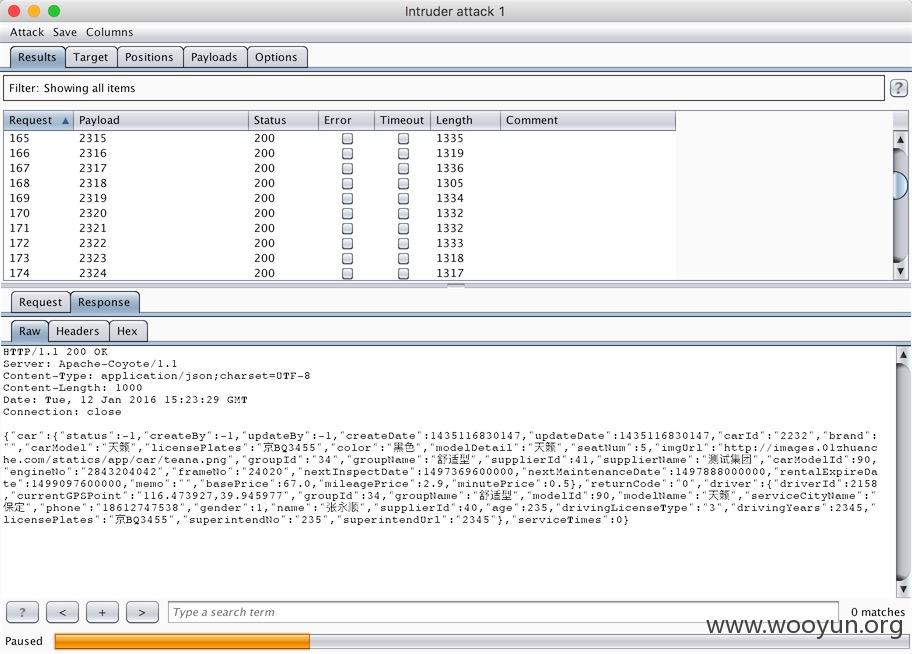Select result row with payload 2316
Image resolution: width=912 pixels, height=654 pixels.
[340, 154]
